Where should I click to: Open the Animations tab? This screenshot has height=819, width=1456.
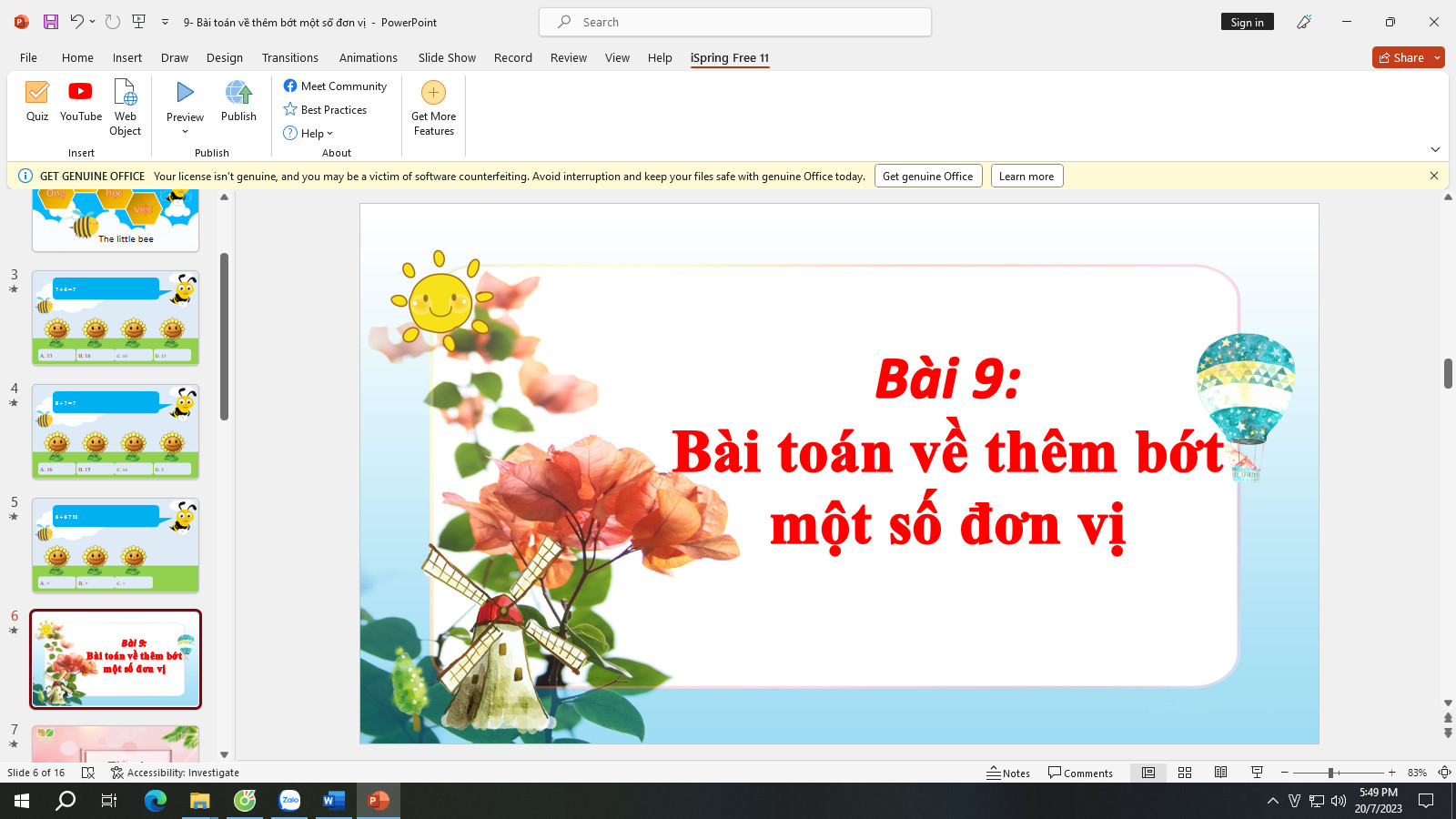pos(369,57)
